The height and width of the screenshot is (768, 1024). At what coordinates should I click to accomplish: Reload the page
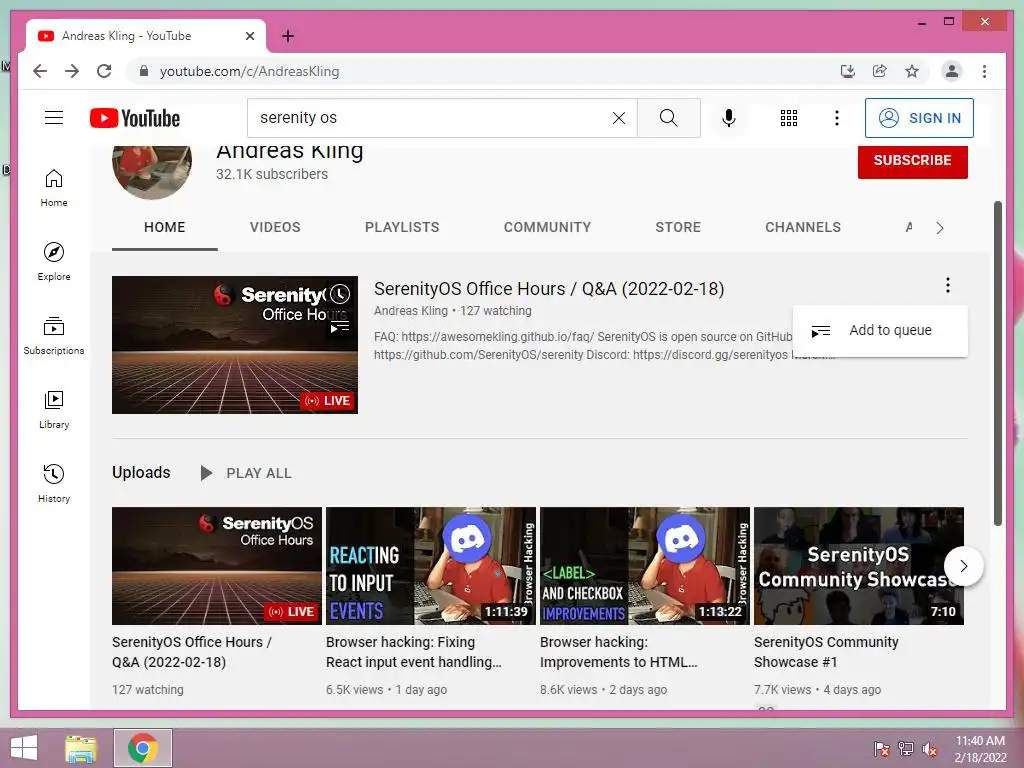click(104, 71)
